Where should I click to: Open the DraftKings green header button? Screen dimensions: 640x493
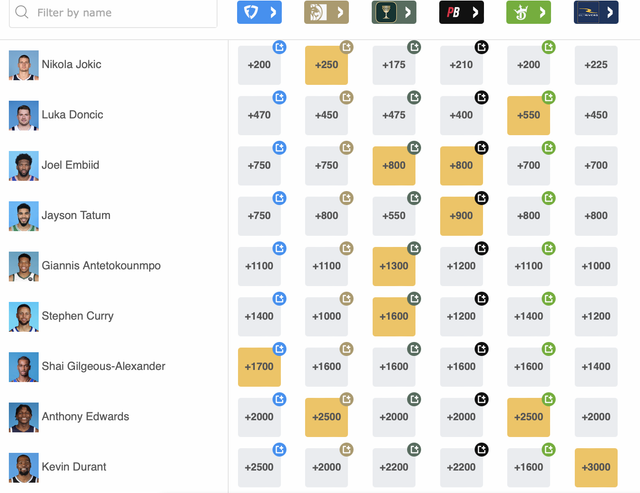point(528,12)
